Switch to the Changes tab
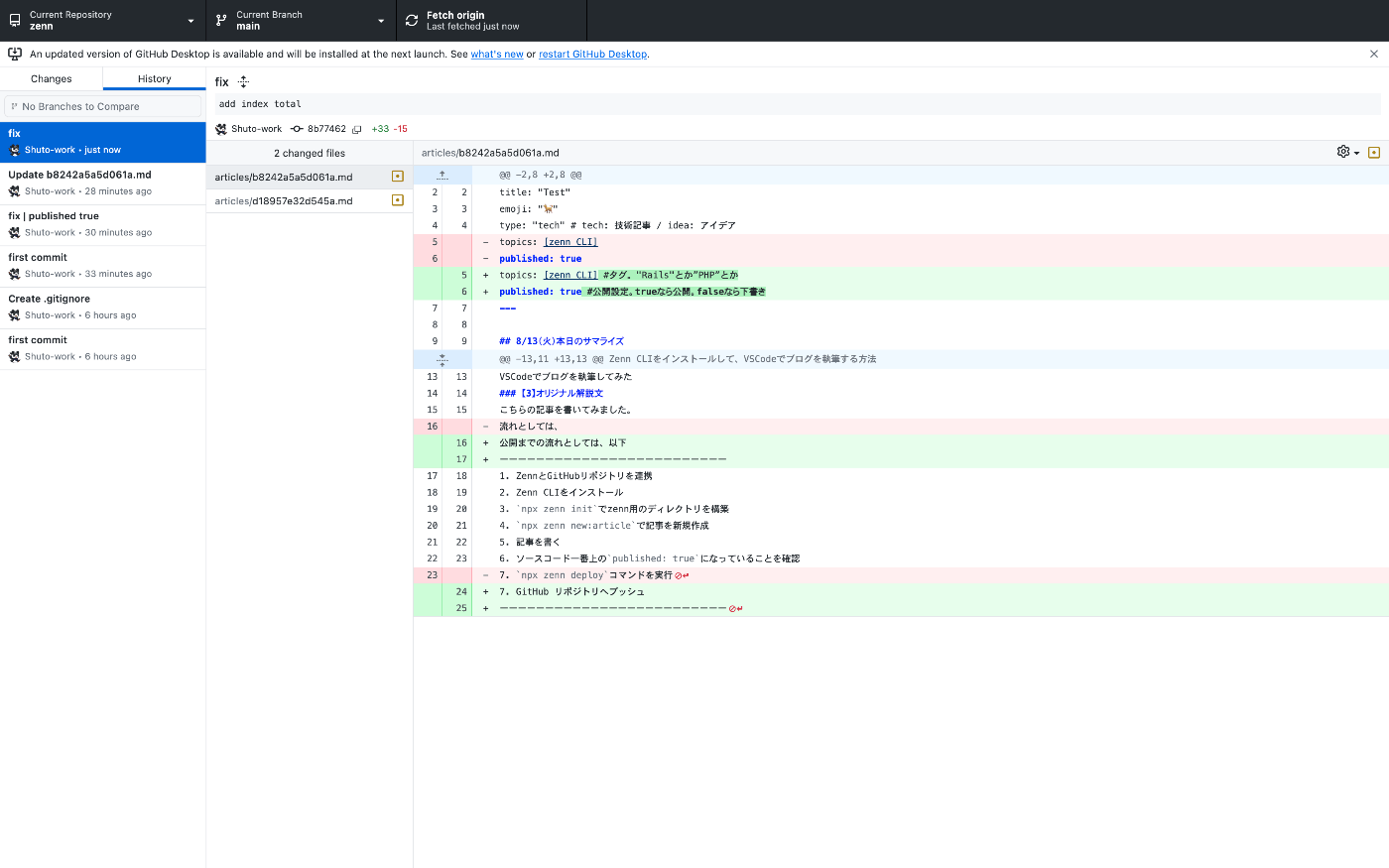 coord(52,79)
